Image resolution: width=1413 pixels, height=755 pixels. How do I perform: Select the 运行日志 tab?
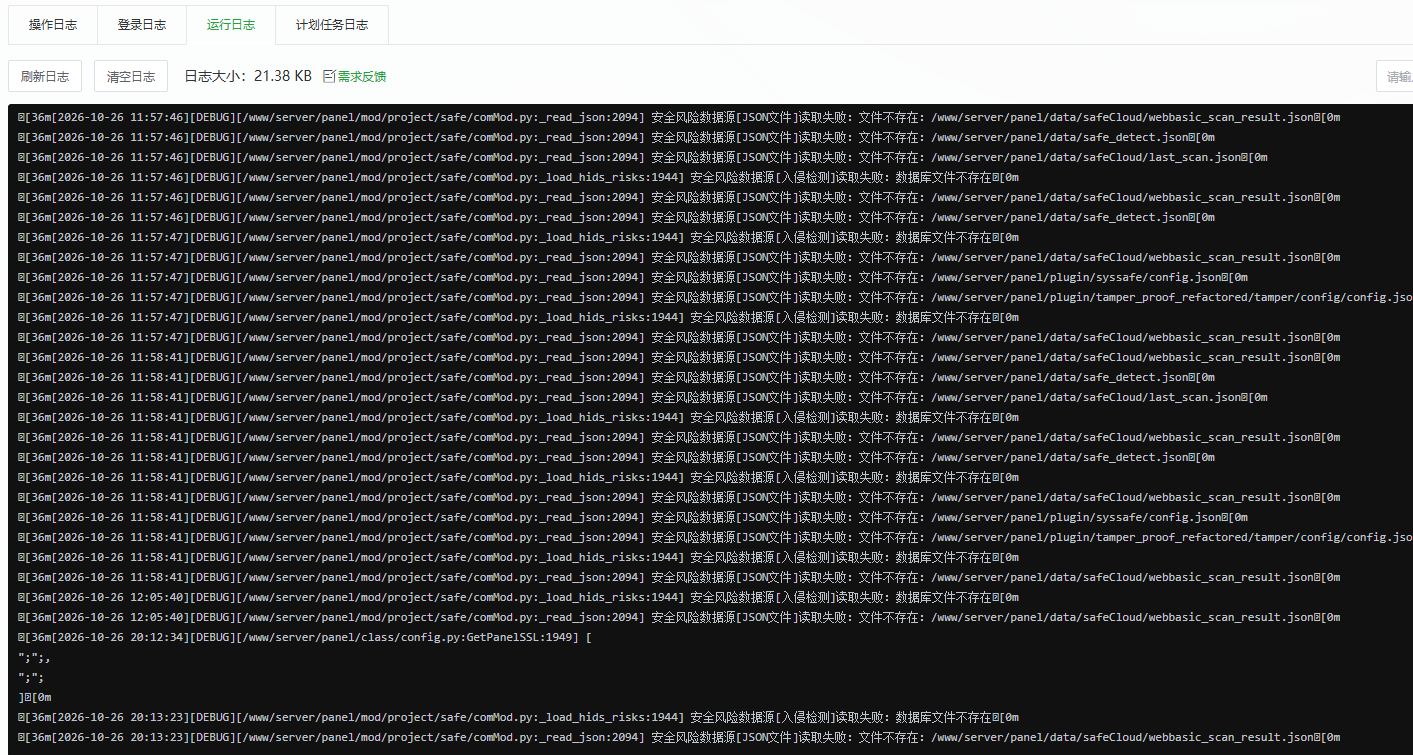pos(231,25)
